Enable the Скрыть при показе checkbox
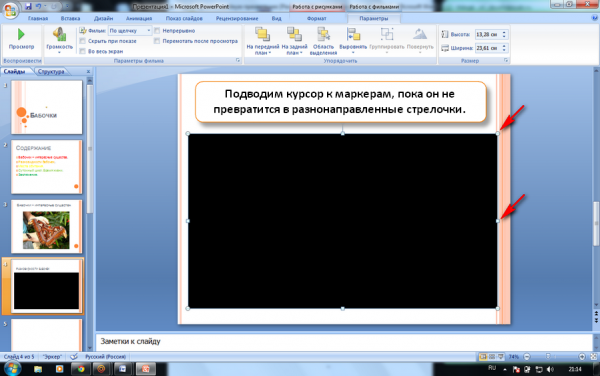The height and width of the screenshot is (376, 600). coord(83,41)
